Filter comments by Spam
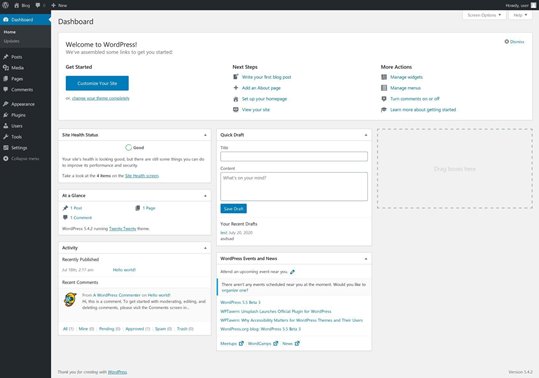 [x=163, y=329]
